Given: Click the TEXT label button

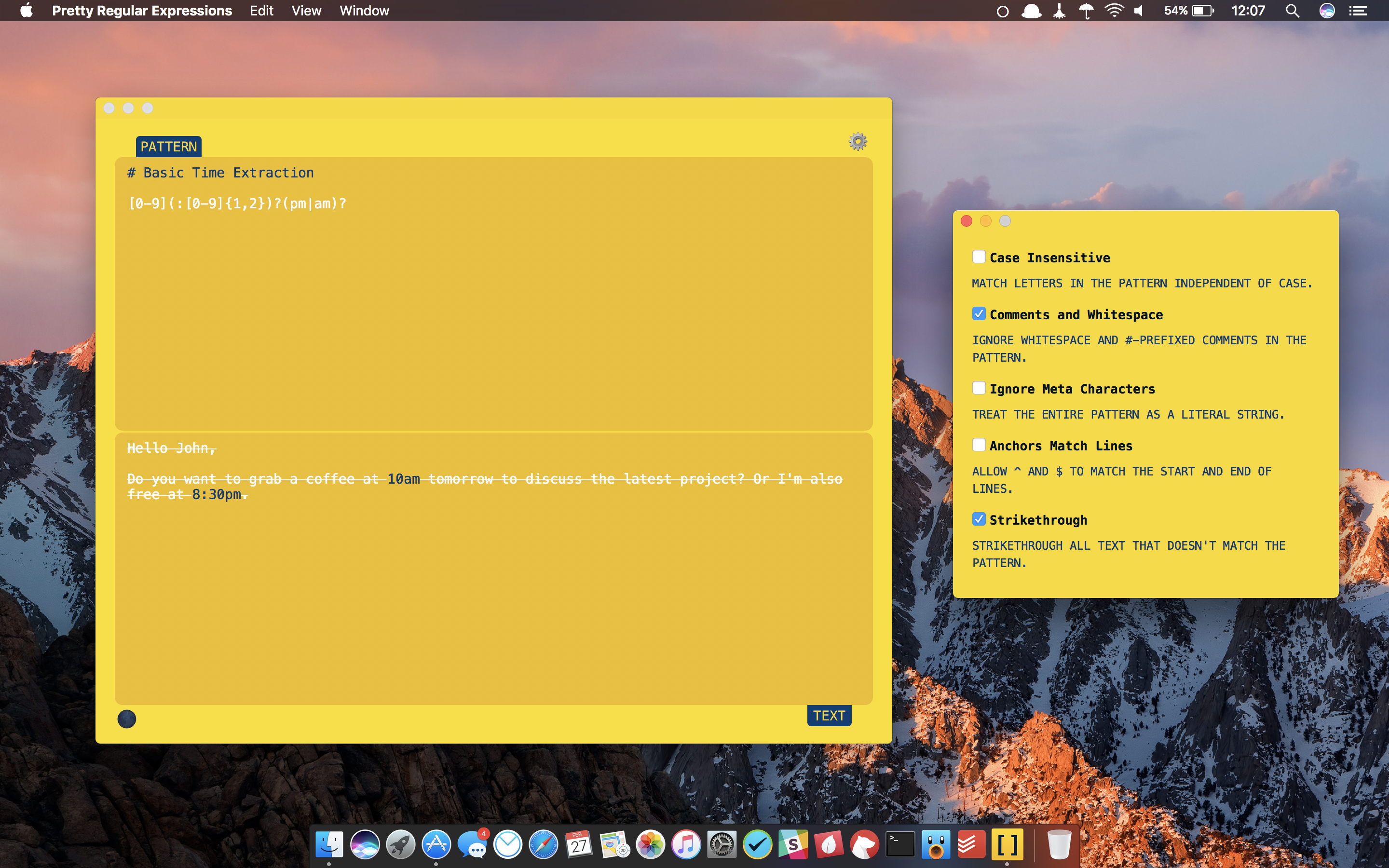Looking at the screenshot, I should 829,715.
